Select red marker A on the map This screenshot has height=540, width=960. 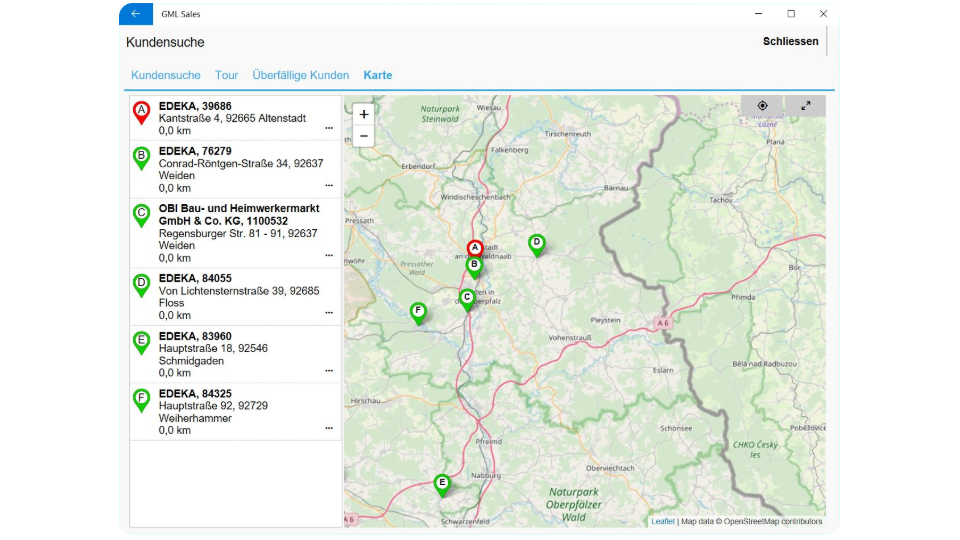tap(474, 250)
